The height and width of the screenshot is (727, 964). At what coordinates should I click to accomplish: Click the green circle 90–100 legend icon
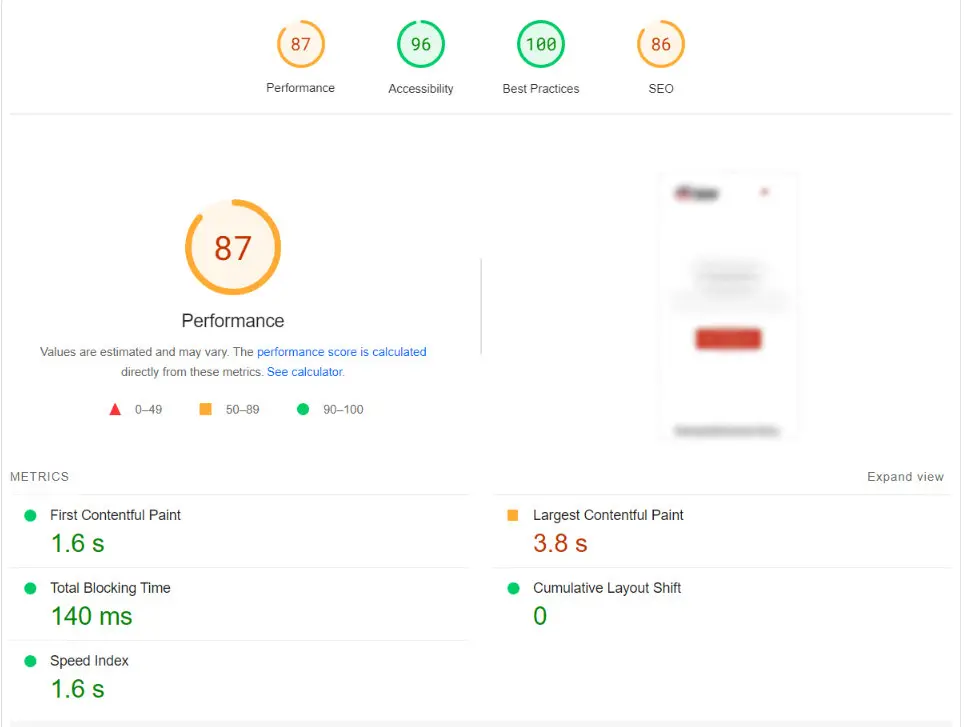tap(303, 409)
